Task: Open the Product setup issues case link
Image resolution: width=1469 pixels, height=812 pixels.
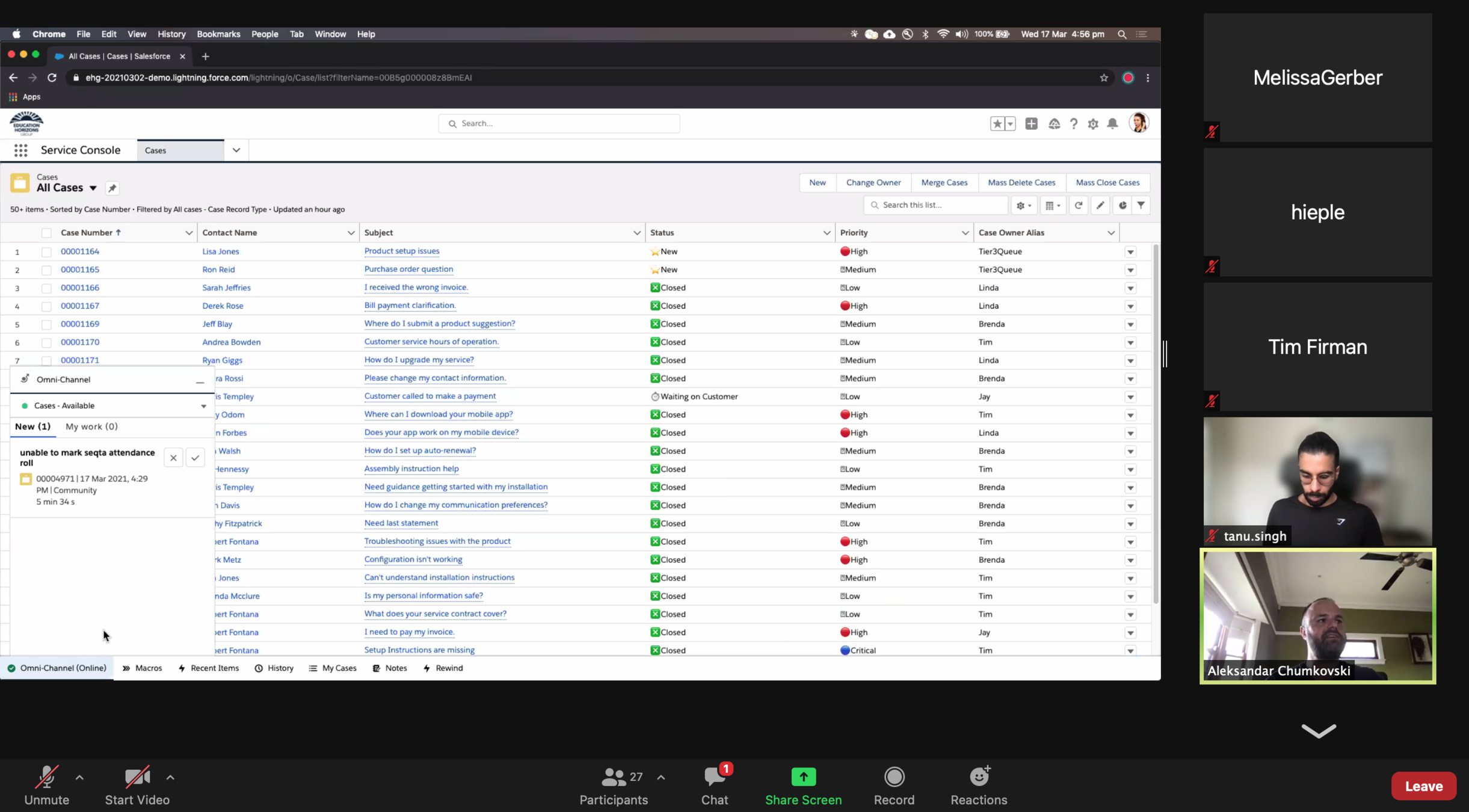Action: [x=401, y=251]
